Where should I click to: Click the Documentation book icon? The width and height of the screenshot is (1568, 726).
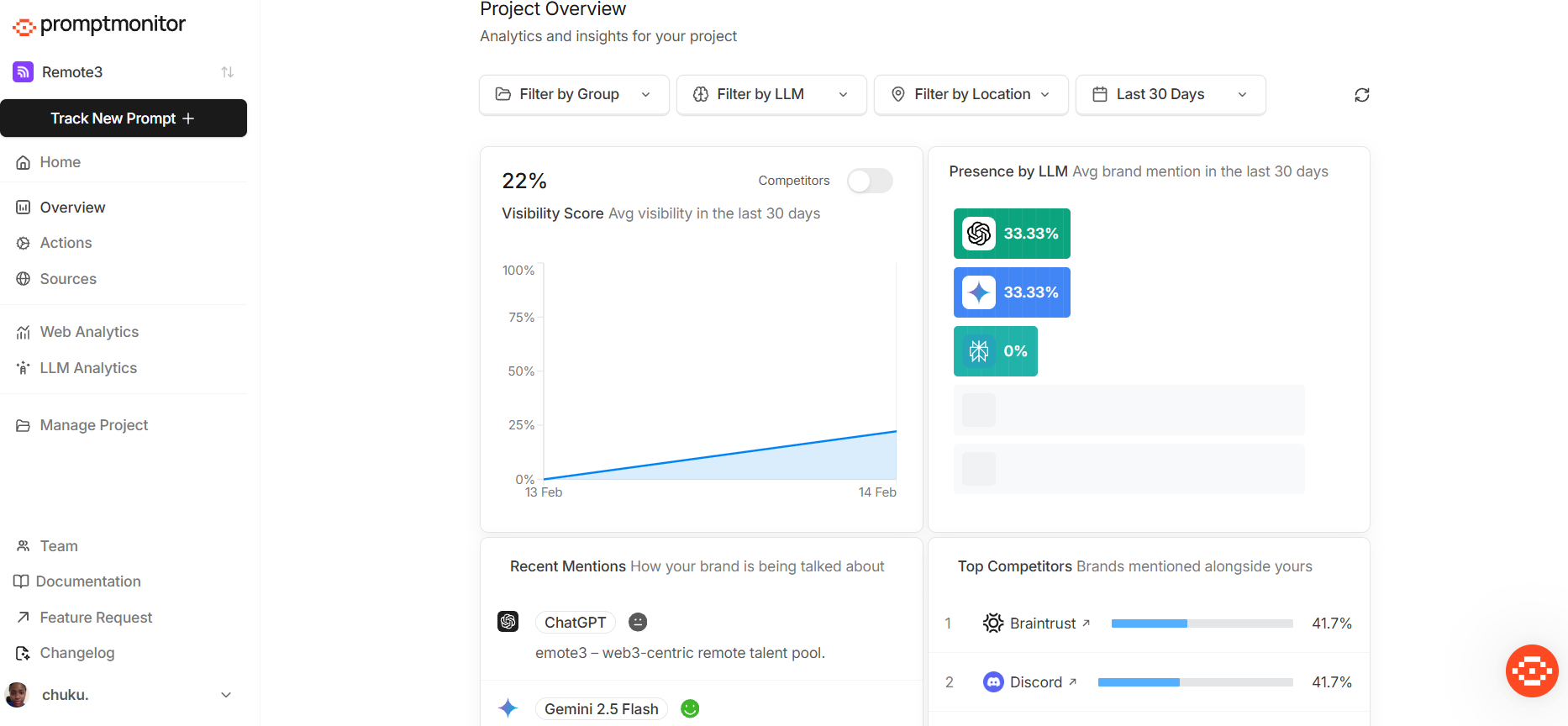tap(21, 581)
